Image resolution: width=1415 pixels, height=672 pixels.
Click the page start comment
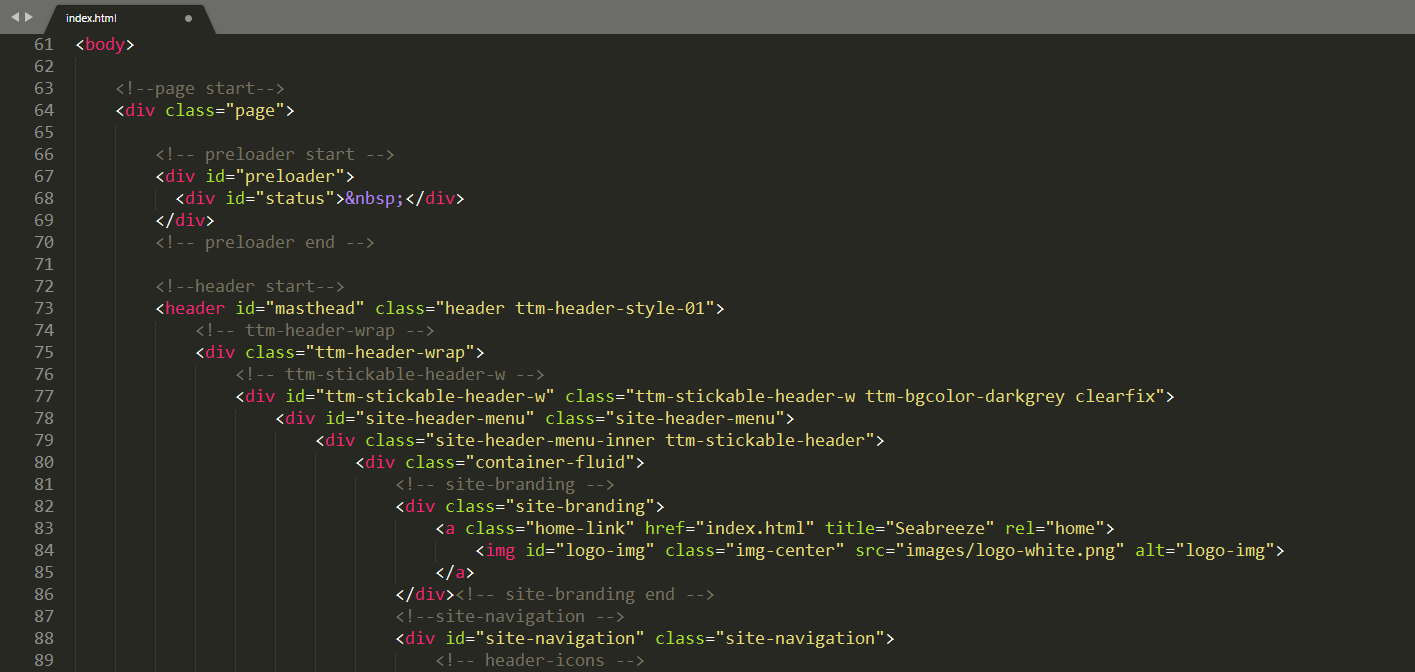[x=200, y=88]
